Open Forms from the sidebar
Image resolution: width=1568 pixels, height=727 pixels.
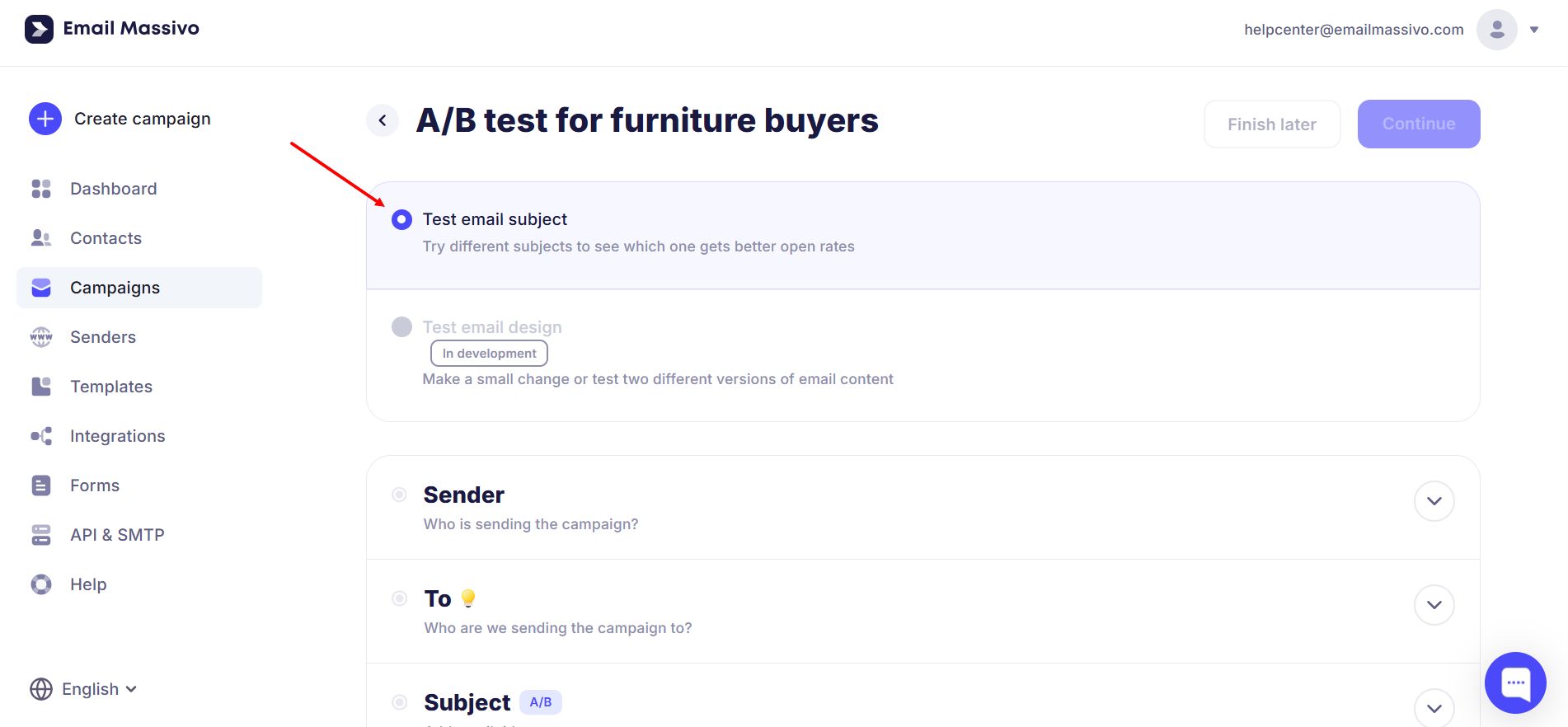point(95,485)
